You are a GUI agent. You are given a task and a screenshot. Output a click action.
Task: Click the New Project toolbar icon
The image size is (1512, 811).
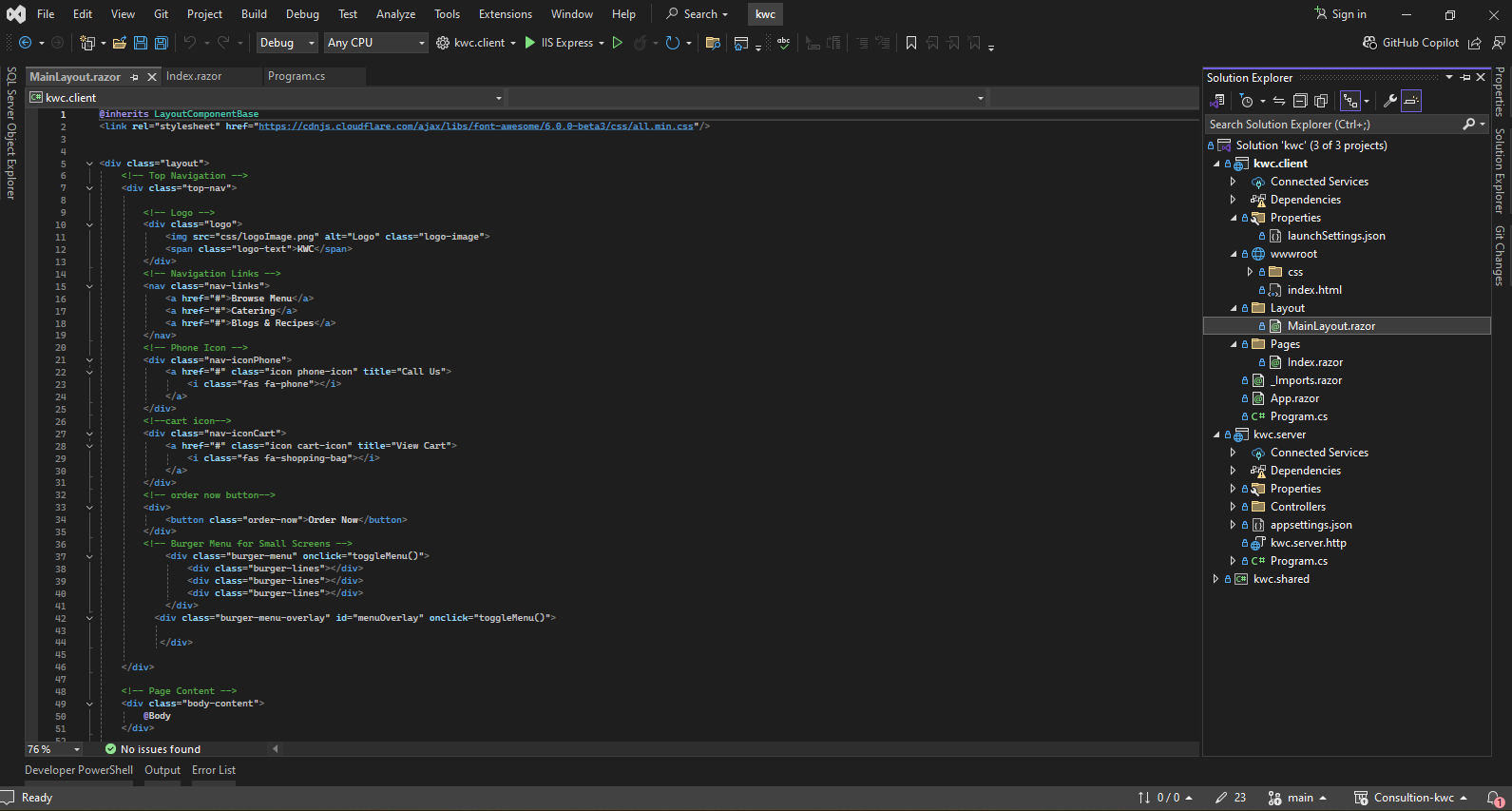(87, 43)
